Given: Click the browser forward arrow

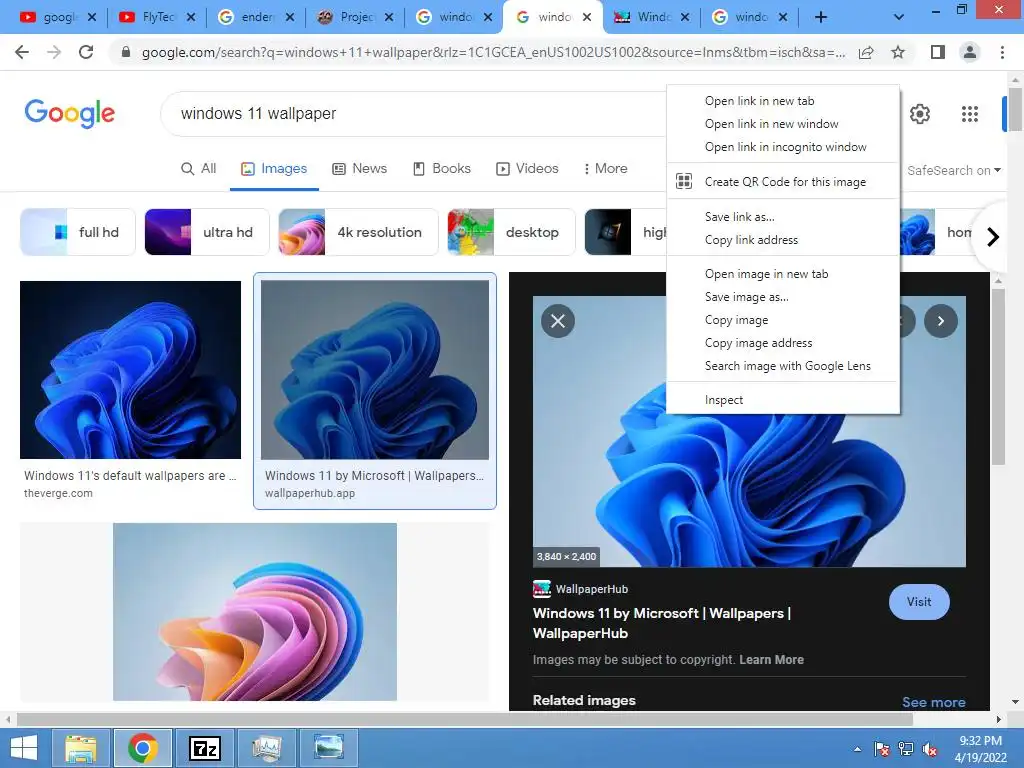Looking at the screenshot, I should click(54, 52).
